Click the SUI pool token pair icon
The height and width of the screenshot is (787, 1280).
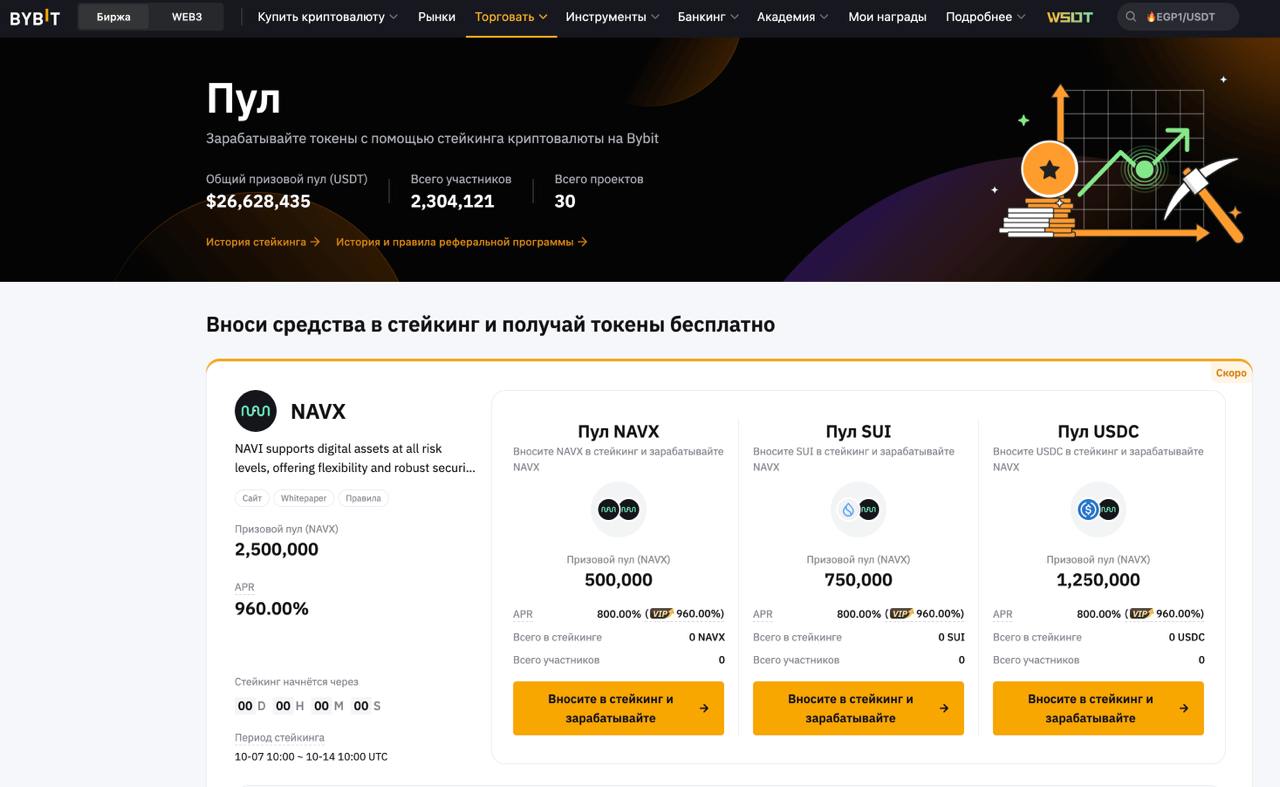point(858,510)
